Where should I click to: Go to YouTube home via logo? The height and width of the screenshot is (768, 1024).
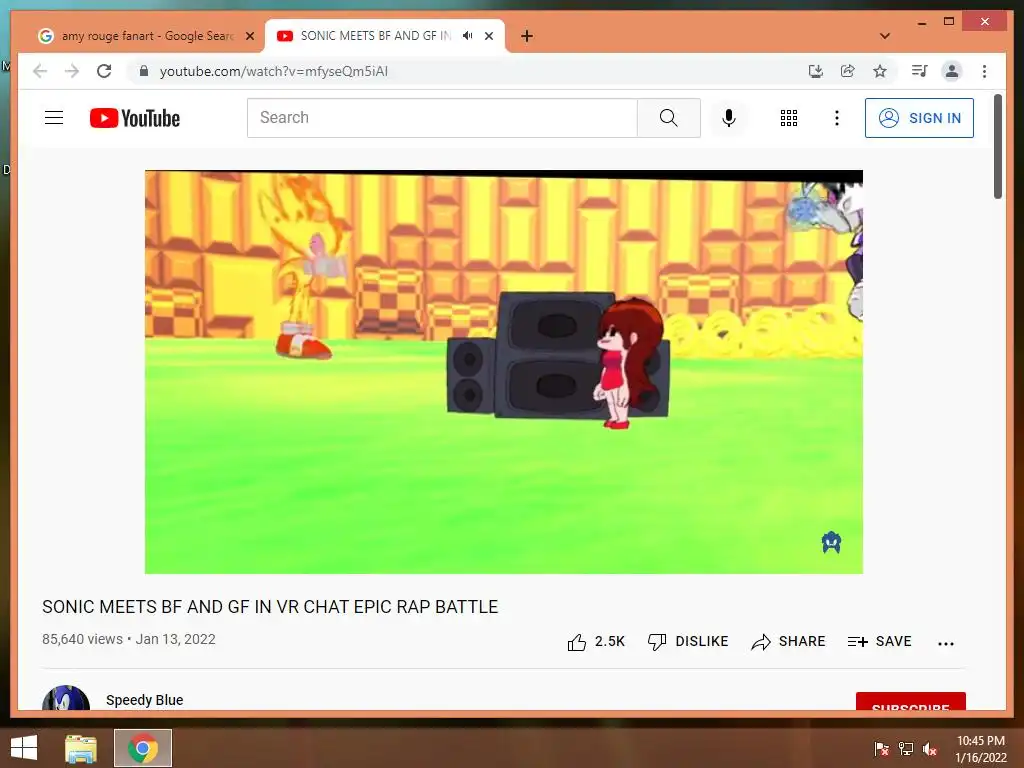135,118
